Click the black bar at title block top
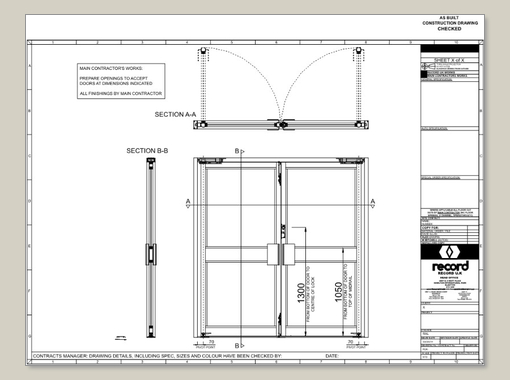Screen dimensions: 510x380 [450, 49]
